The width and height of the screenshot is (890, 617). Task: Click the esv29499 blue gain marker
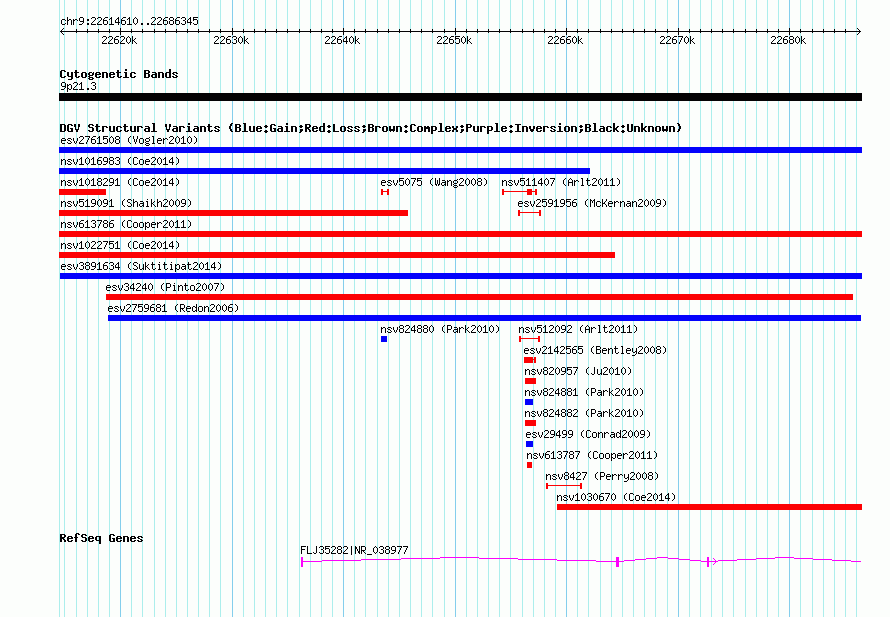(530, 444)
